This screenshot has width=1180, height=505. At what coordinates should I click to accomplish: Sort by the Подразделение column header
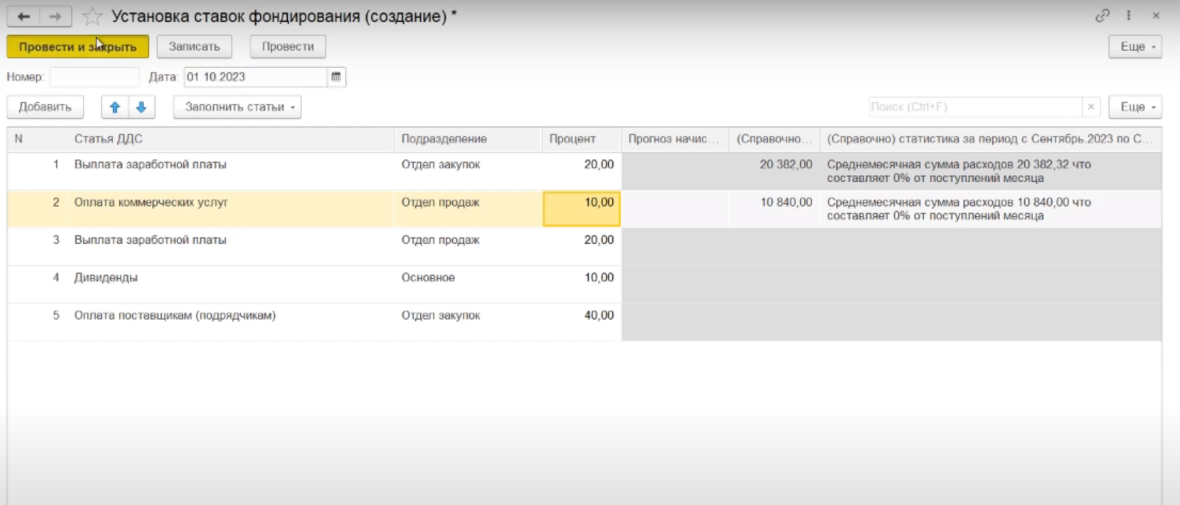[468, 139]
